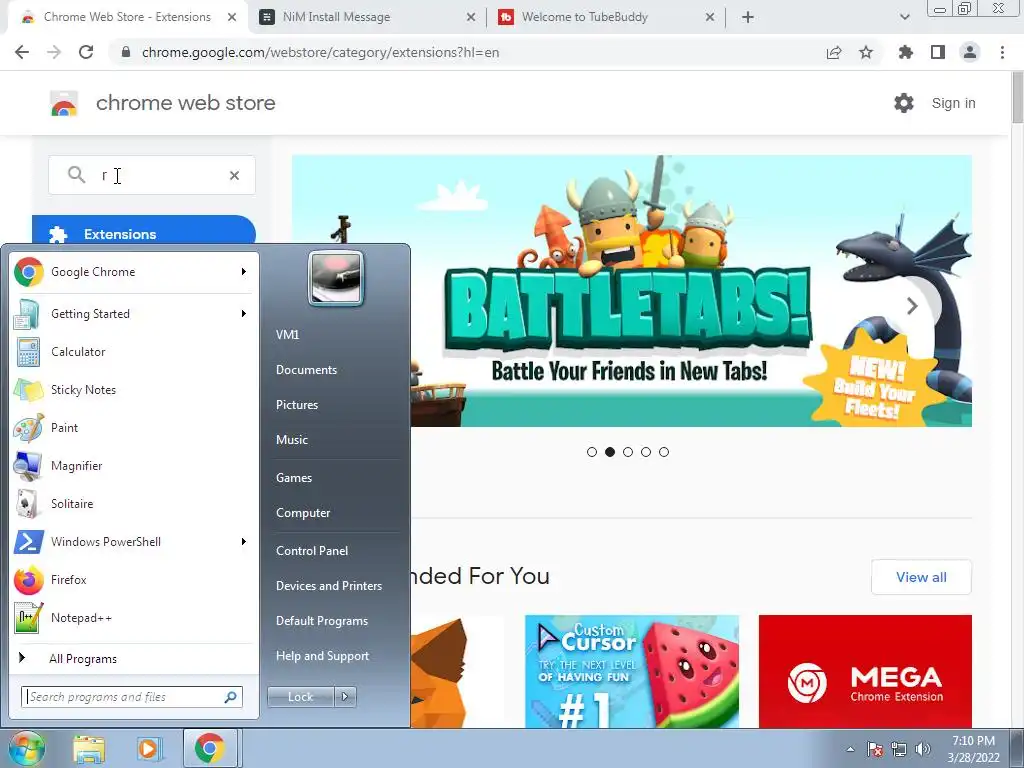Click Sign in link
Image resolution: width=1024 pixels, height=768 pixels.
point(953,103)
